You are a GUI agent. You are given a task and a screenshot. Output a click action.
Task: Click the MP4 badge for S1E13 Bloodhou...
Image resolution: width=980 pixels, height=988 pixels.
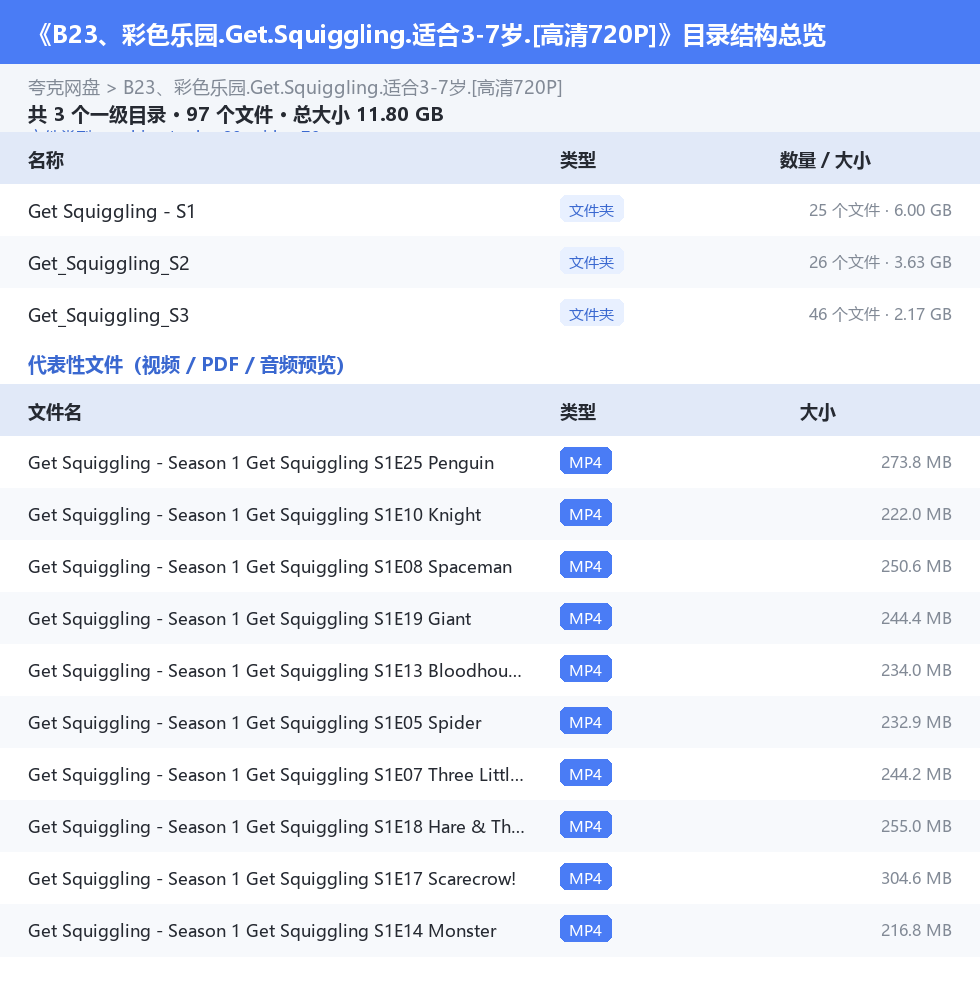(585, 670)
